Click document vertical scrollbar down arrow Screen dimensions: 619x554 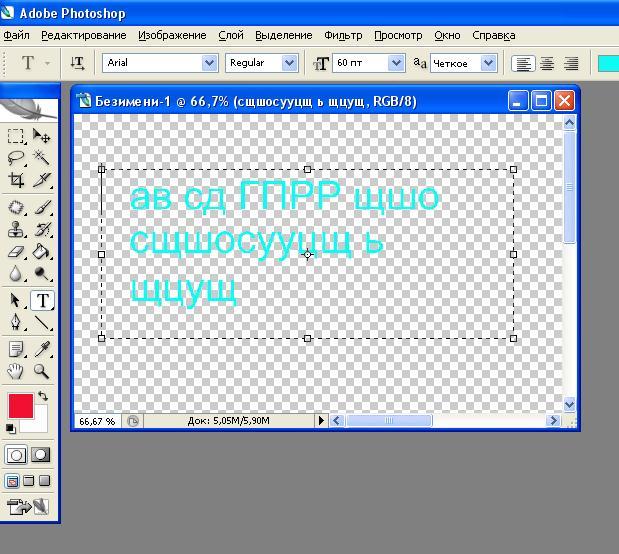tap(569, 404)
